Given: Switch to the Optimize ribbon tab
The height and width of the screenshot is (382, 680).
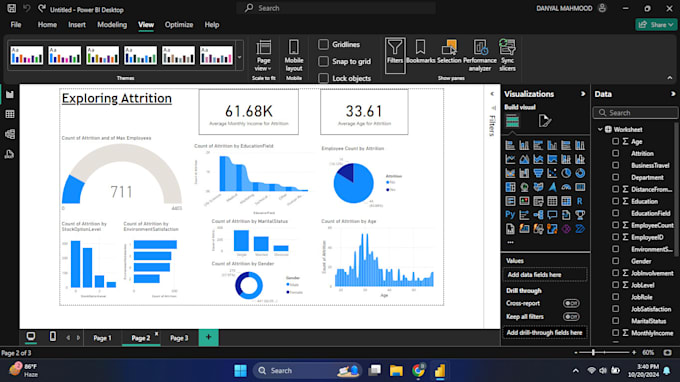Looking at the screenshot, I should click(x=179, y=25).
